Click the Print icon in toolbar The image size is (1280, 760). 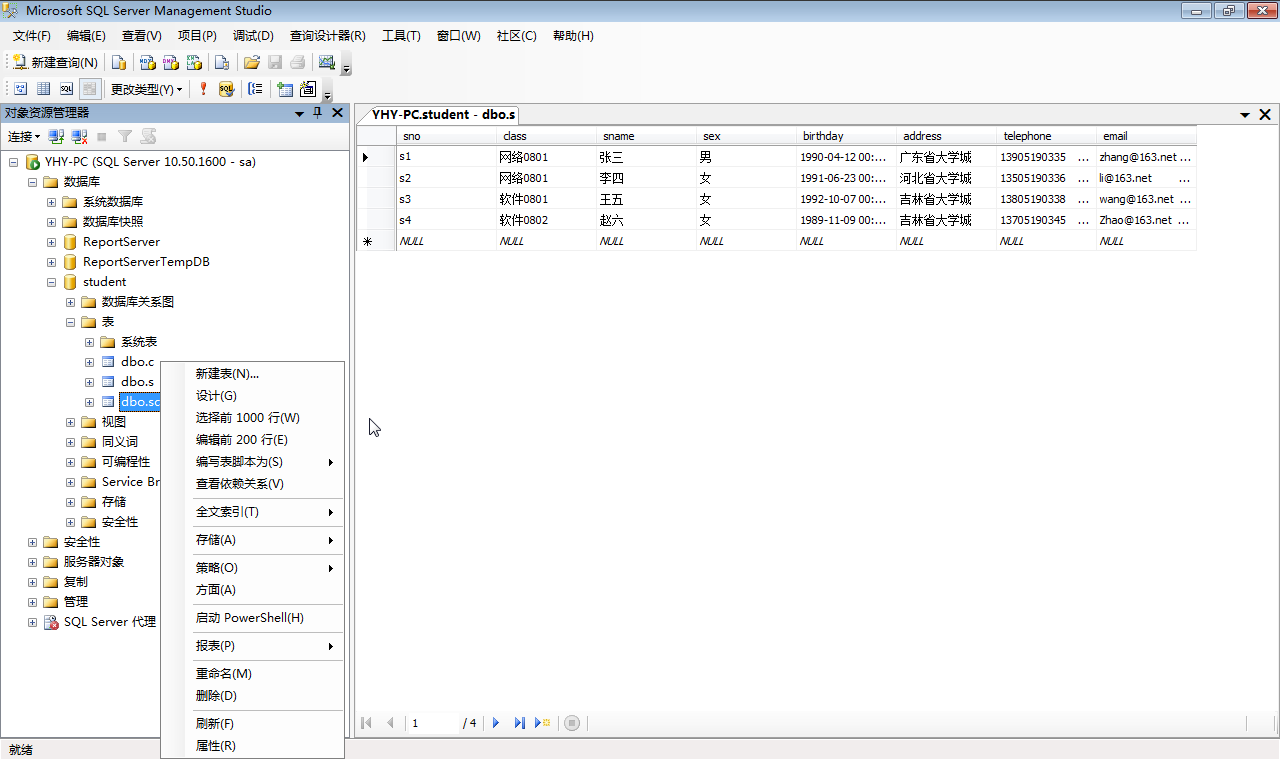(x=298, y=62)
